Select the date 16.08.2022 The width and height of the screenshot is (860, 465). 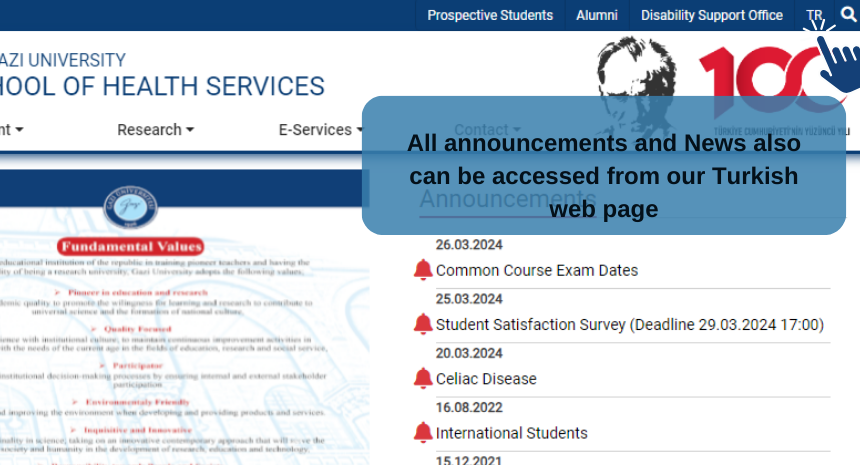pos(469,407)
